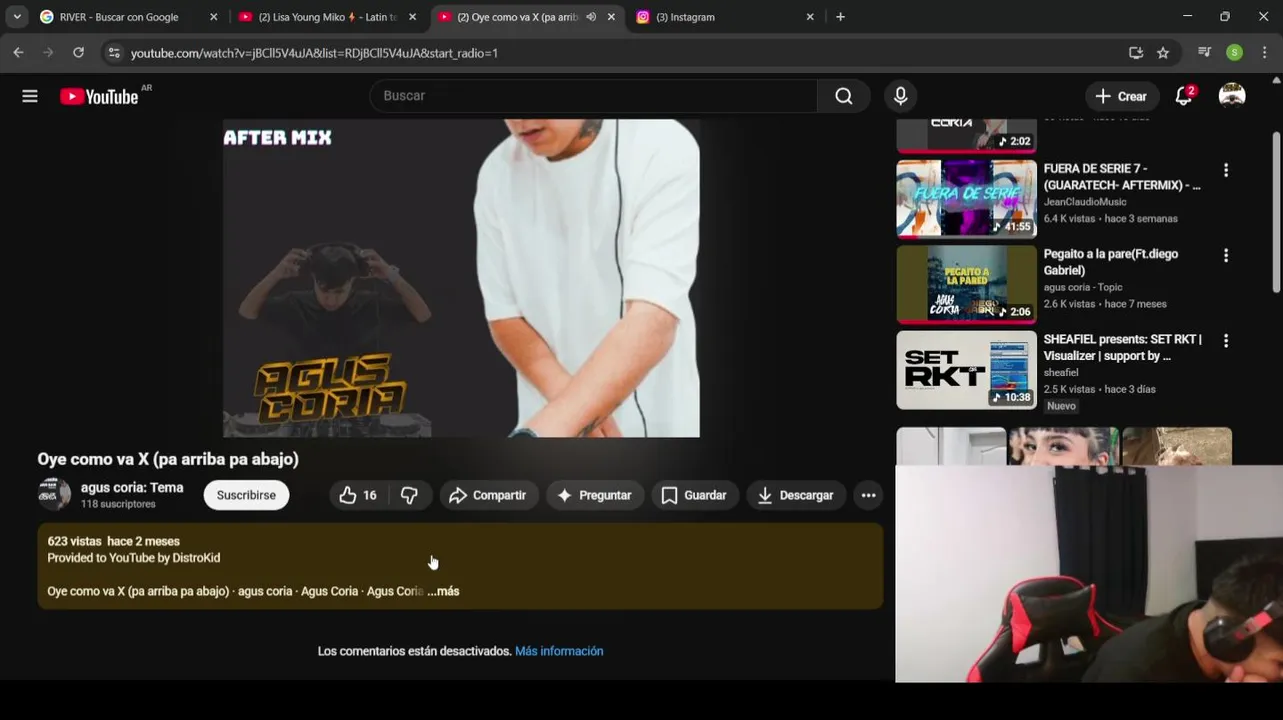Open more actions three-dot menu below video
The width and height of the screenshot is (1283, 720).
(868, 495)
